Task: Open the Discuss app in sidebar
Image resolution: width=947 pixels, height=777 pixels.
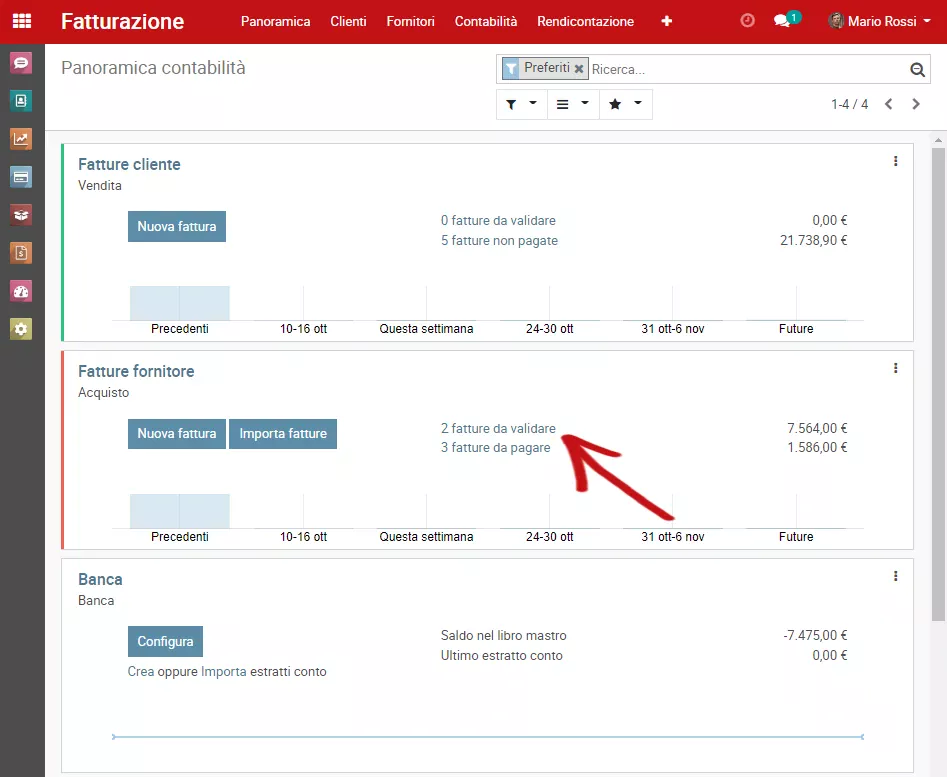Action: click(21, 63)
